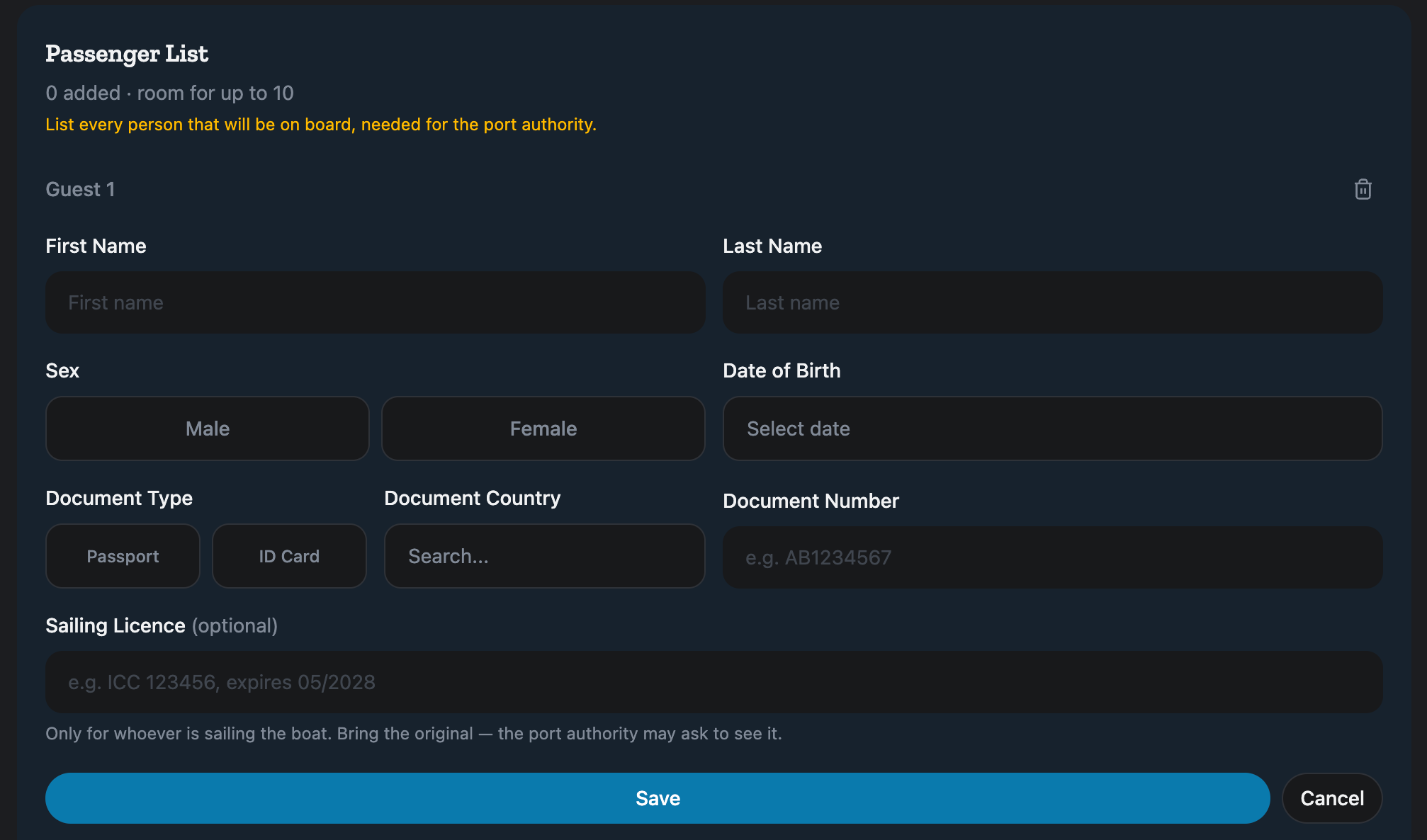The height and width of the screenshot is (840, 1427).
Task: Click the Passenger List heading
Action: pyautogui.click(x=127, y=54)
